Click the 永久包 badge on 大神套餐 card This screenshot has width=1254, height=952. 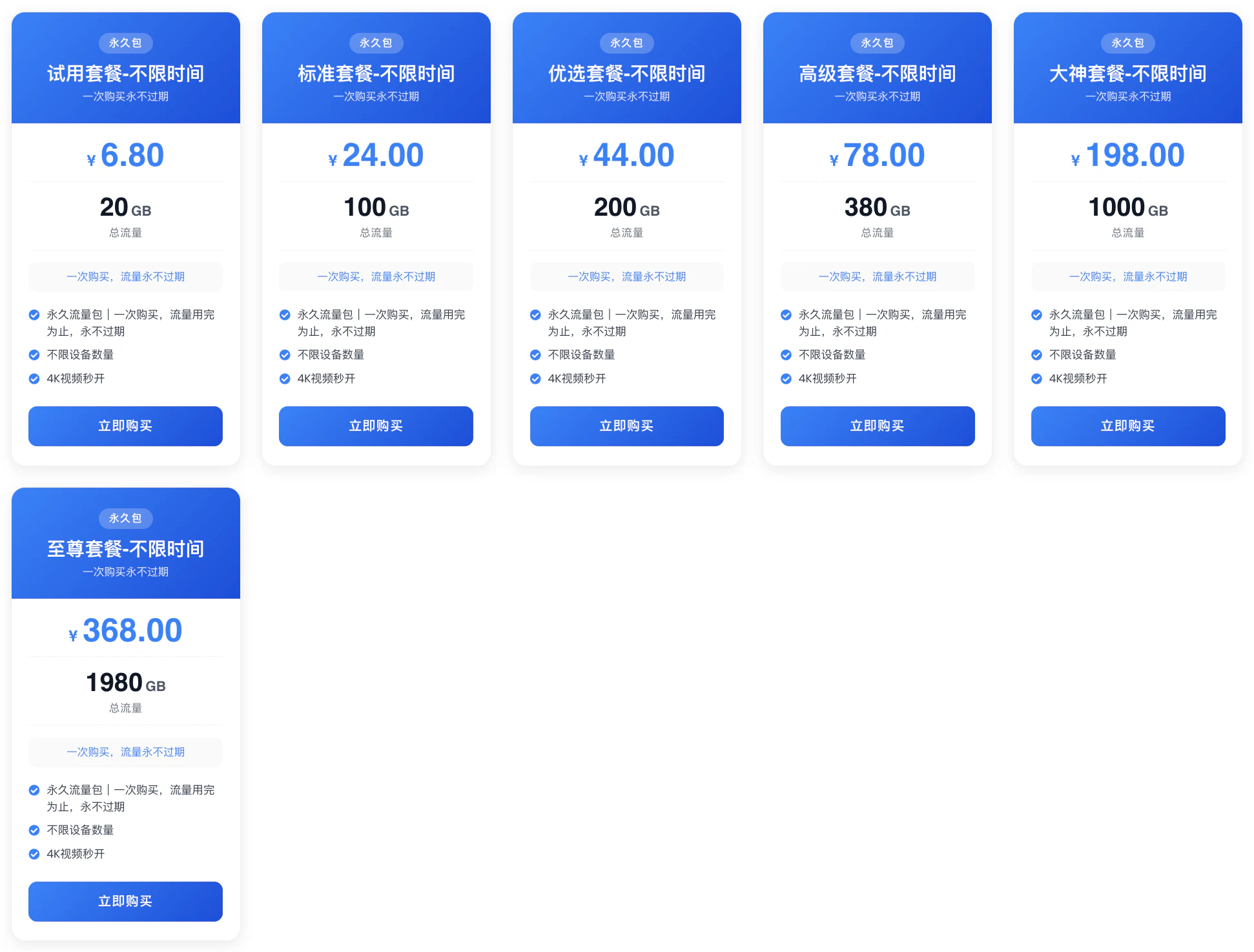[1128, 43]
